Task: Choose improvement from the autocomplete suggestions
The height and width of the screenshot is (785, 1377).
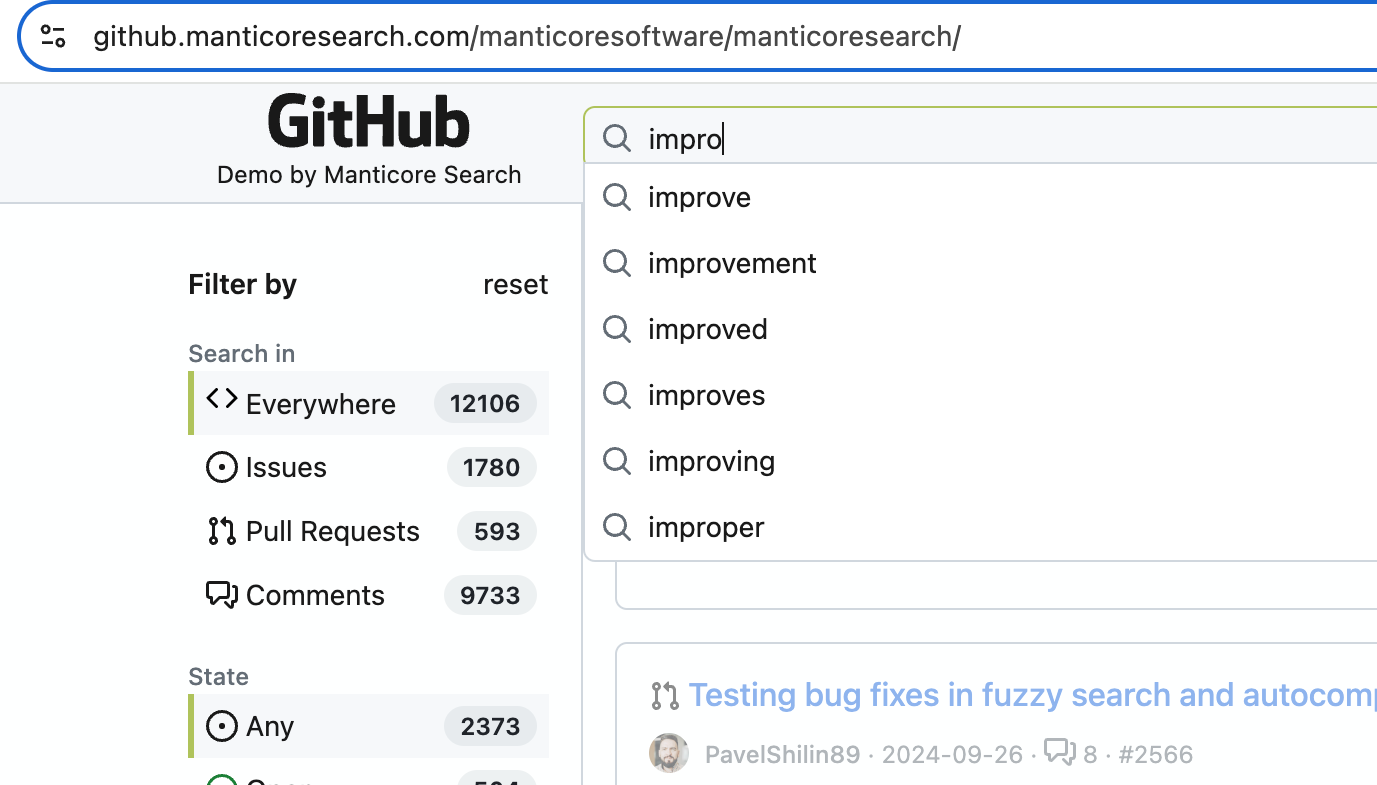Action: (732, 263)
